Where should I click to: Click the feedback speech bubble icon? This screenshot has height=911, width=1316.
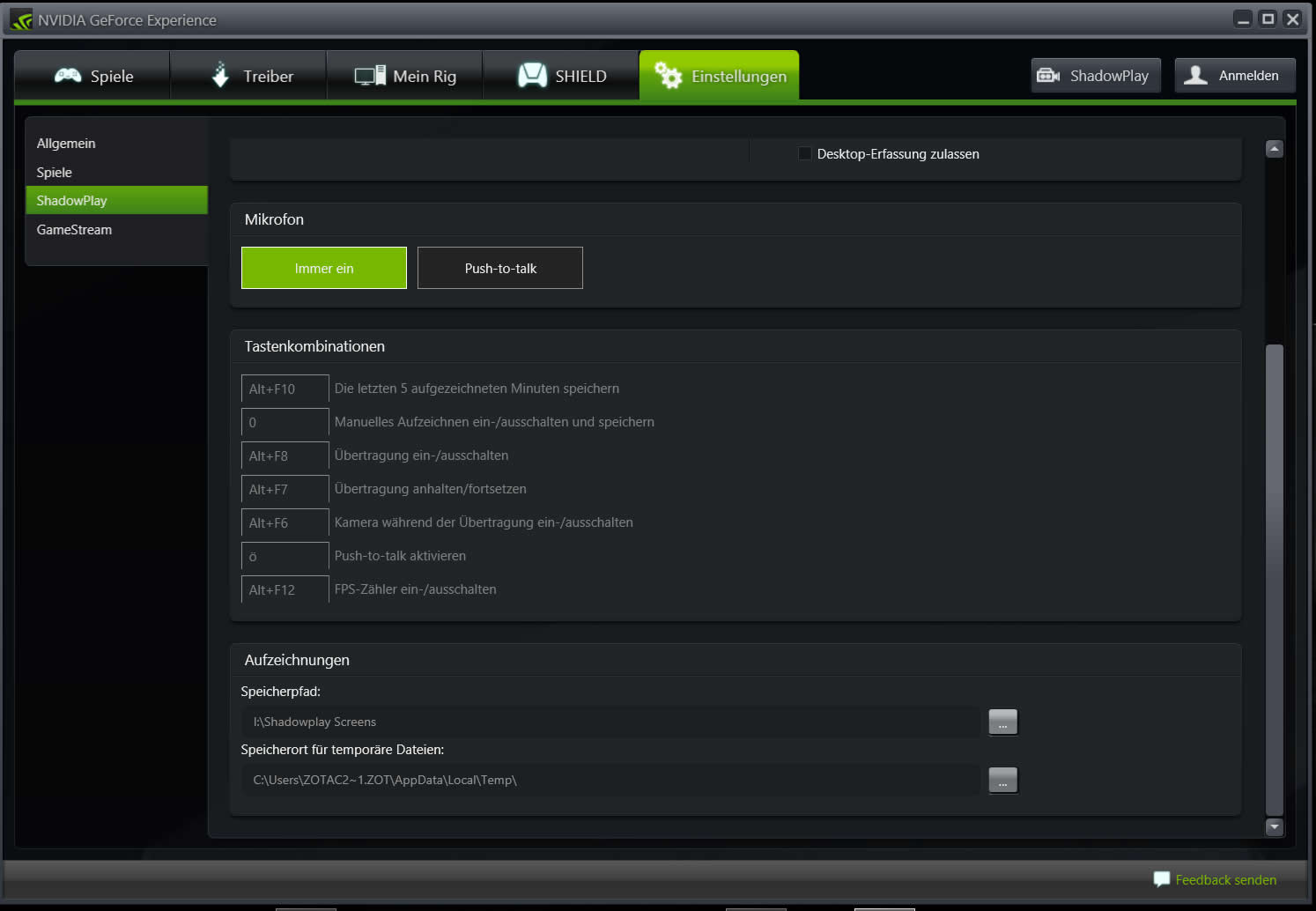coord(1162,879)
